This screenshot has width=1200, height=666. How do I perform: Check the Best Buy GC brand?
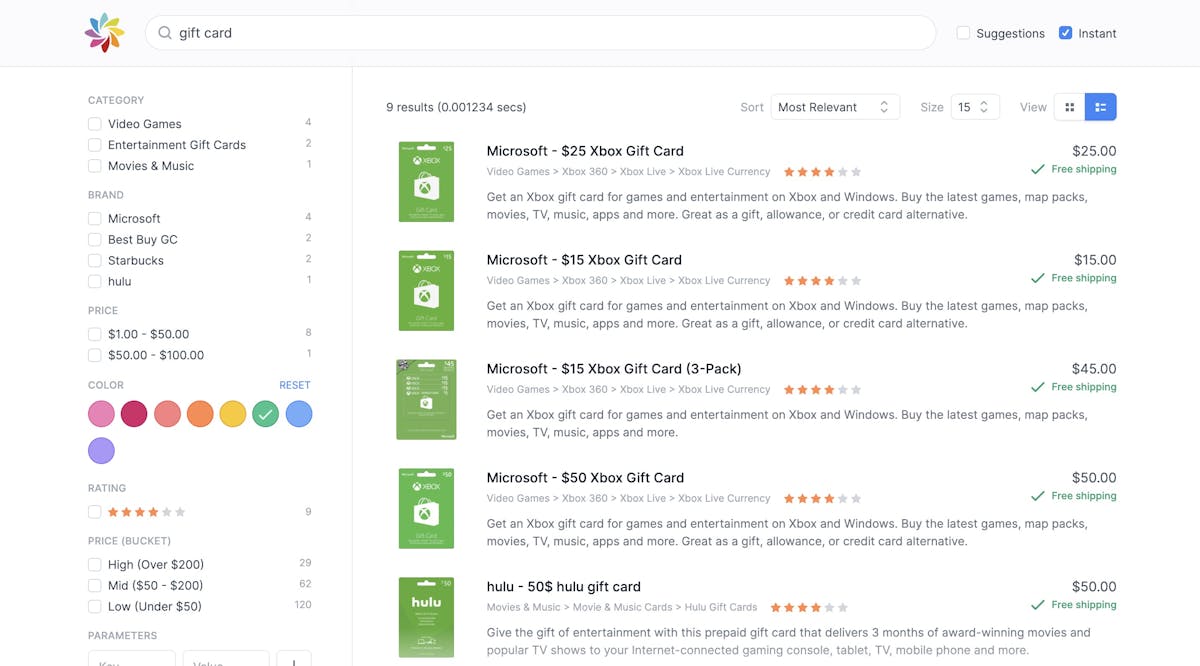click(x=95, y=240)
